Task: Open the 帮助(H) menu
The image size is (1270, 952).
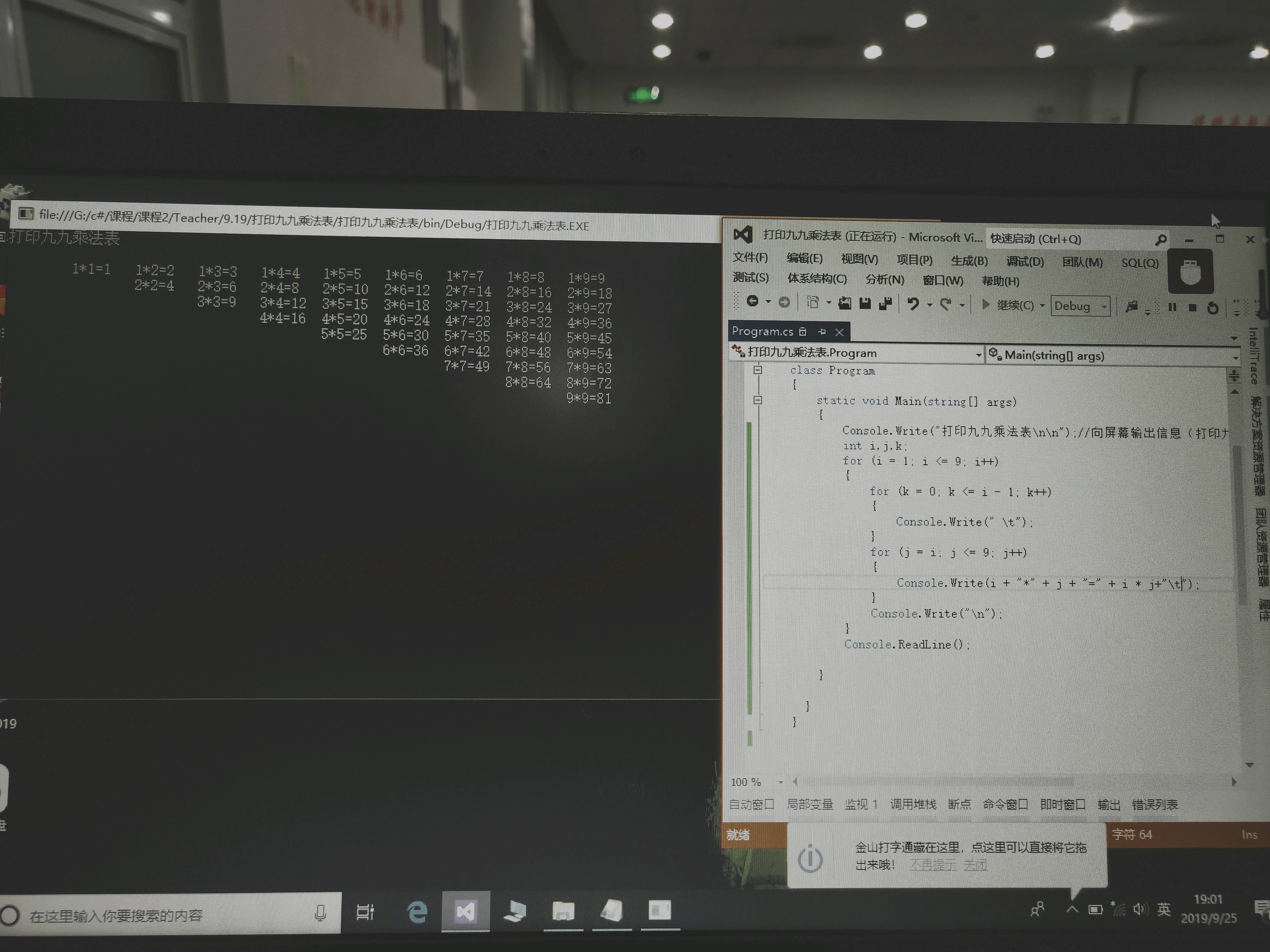Action: pyautogui.click(x=1000, y=281)
